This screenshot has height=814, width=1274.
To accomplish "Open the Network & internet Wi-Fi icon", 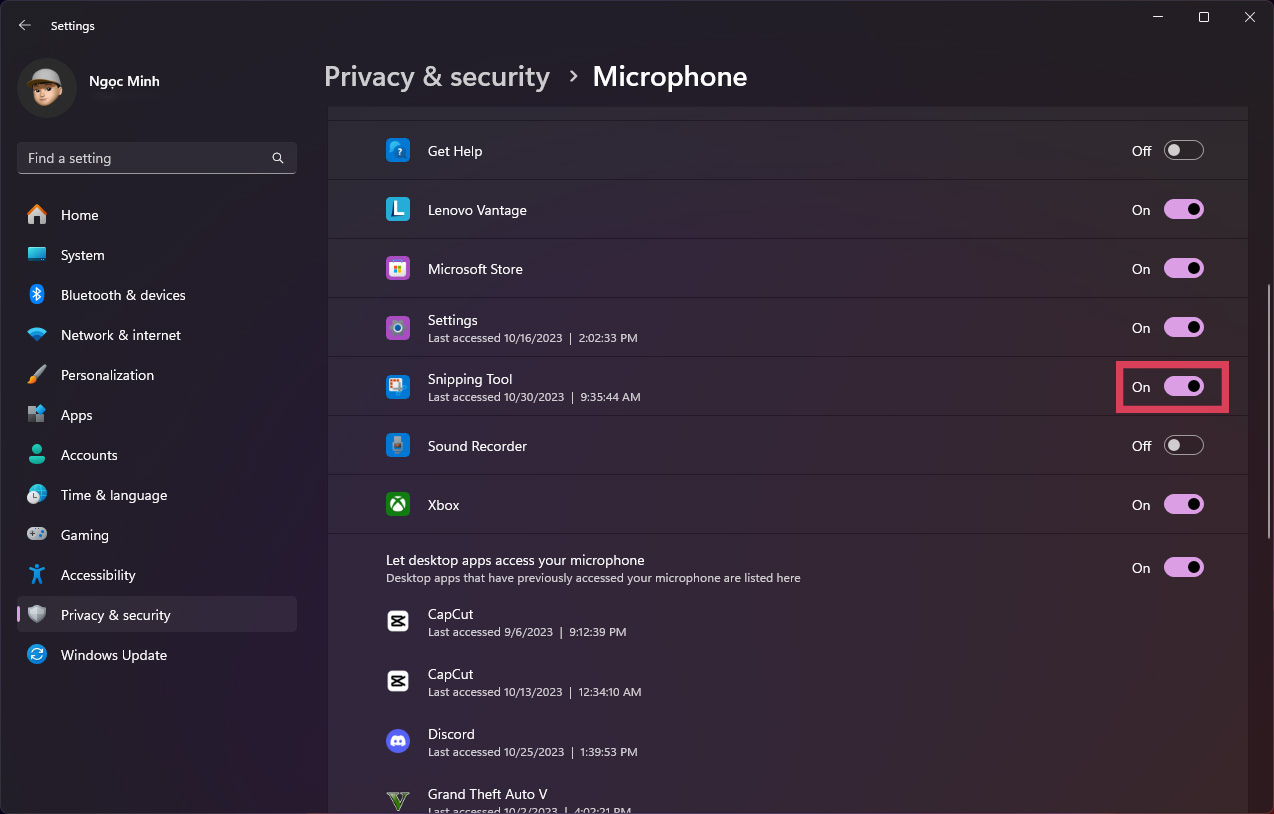I will point(37,335).
